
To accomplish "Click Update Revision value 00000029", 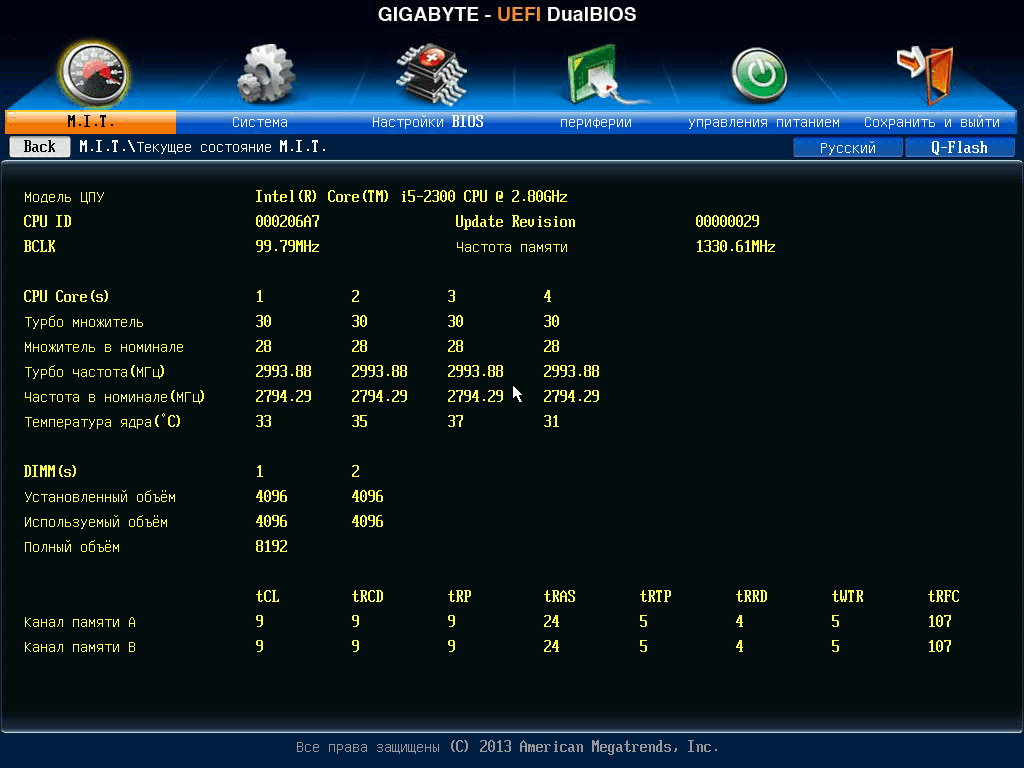I will point(727,221).
